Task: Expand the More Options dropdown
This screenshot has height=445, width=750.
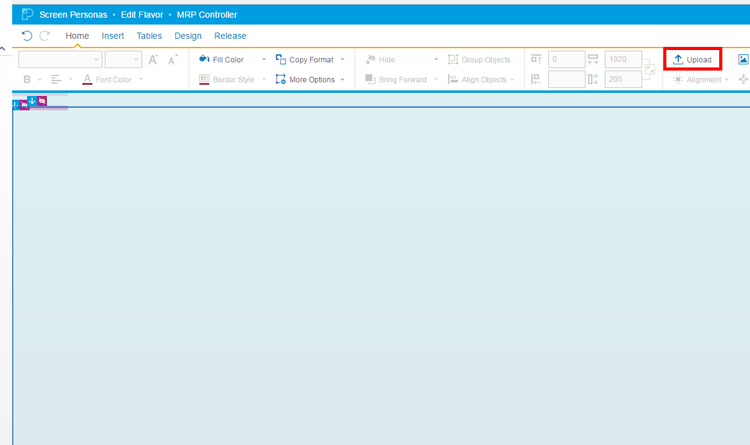Action: click(x=342, y=80)
